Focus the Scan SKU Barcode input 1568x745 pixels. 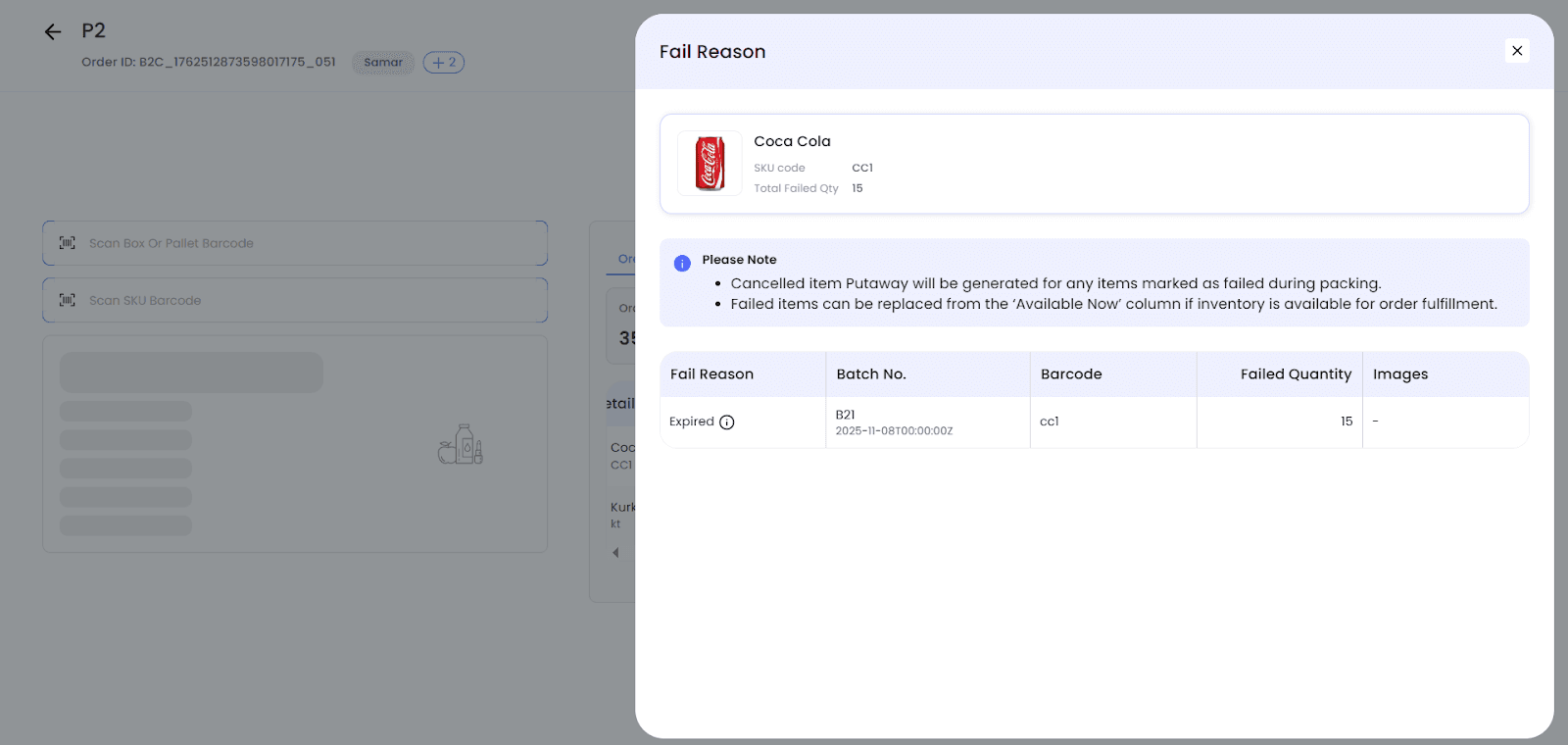304,300
